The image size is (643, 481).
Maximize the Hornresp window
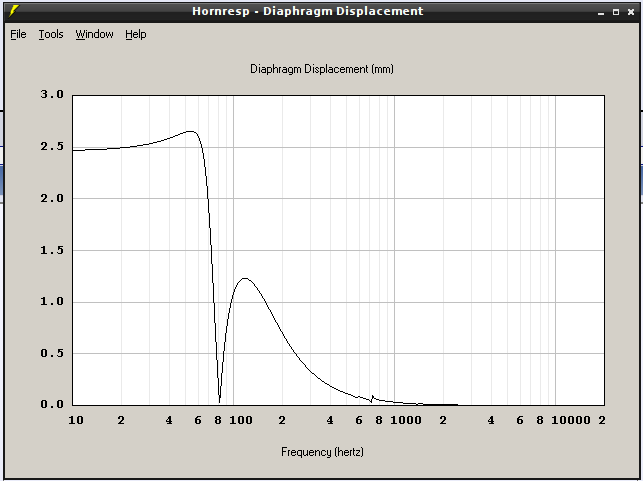[x=616, y=12]
